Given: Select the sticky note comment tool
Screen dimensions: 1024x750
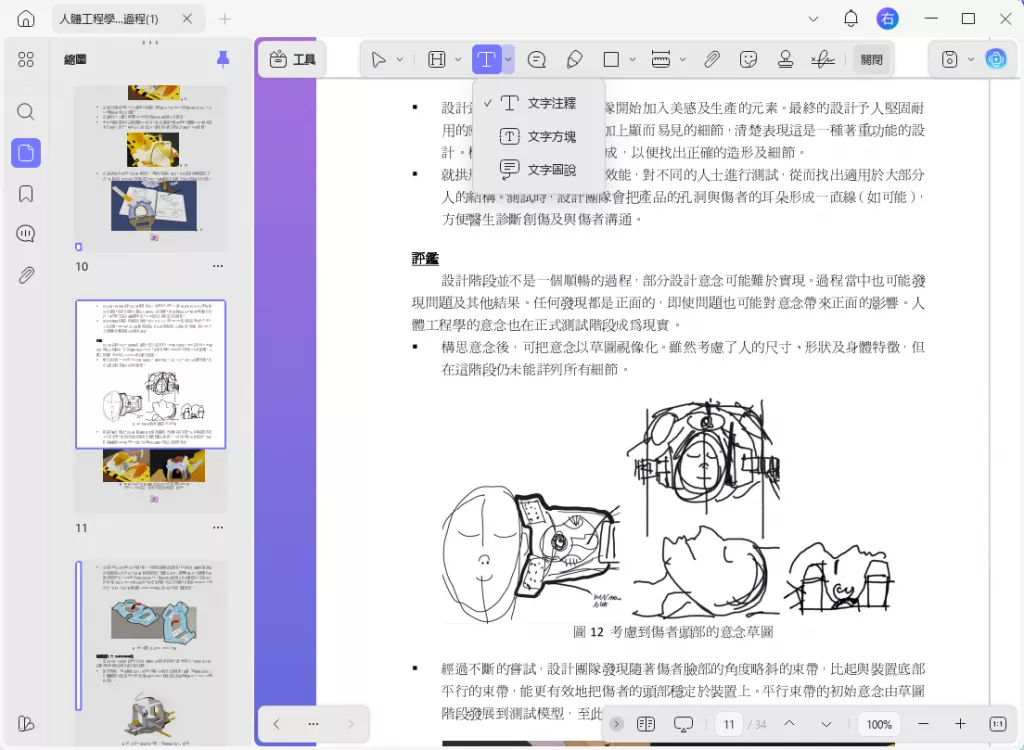Looking at the screenshot, I should coord(537,59).
